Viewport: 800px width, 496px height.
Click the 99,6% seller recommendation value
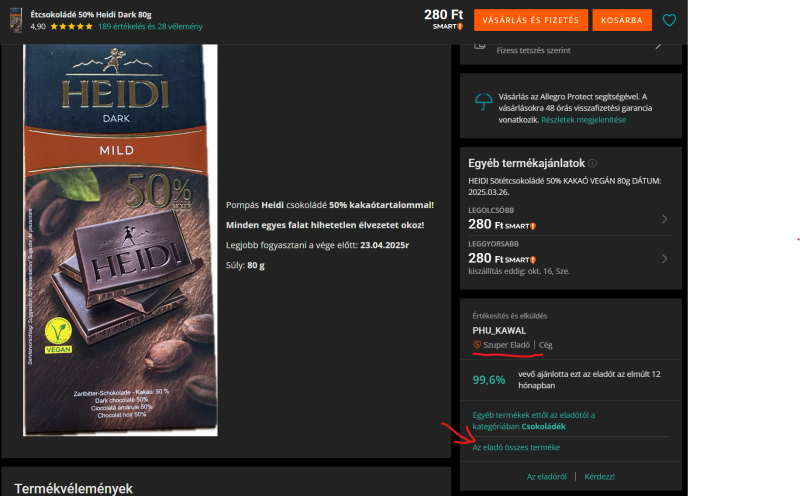489,380
